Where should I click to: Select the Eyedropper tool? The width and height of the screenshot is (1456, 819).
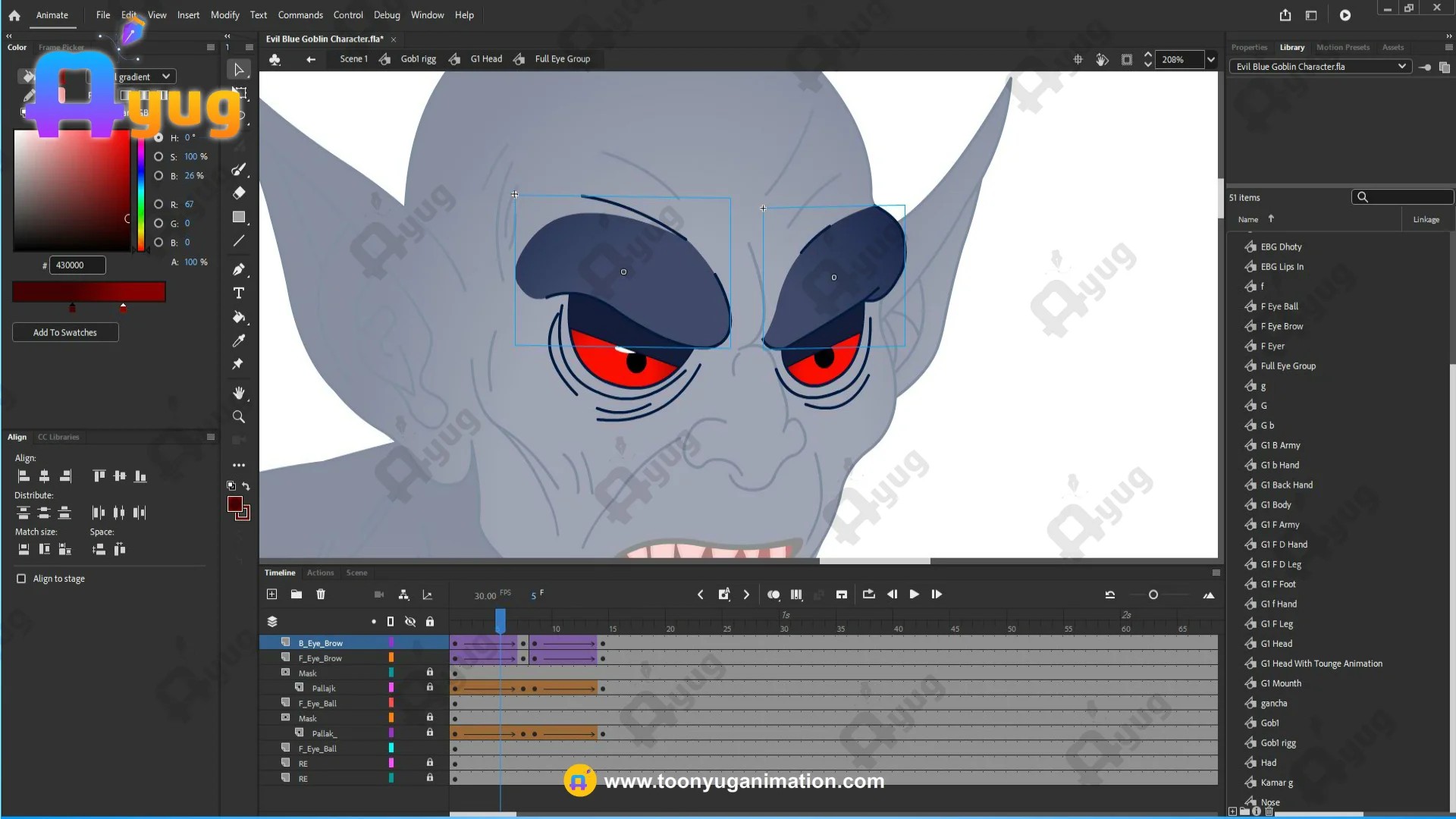tap(238, 340)
